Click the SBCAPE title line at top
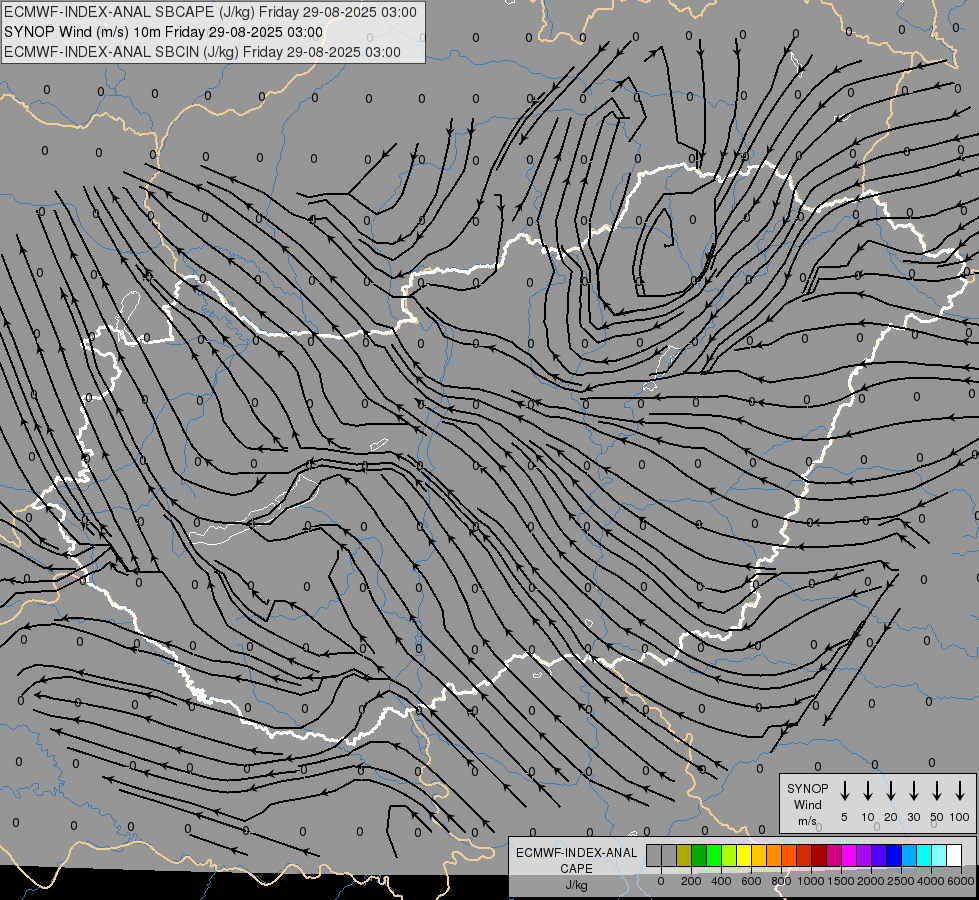 pos(210,12)
